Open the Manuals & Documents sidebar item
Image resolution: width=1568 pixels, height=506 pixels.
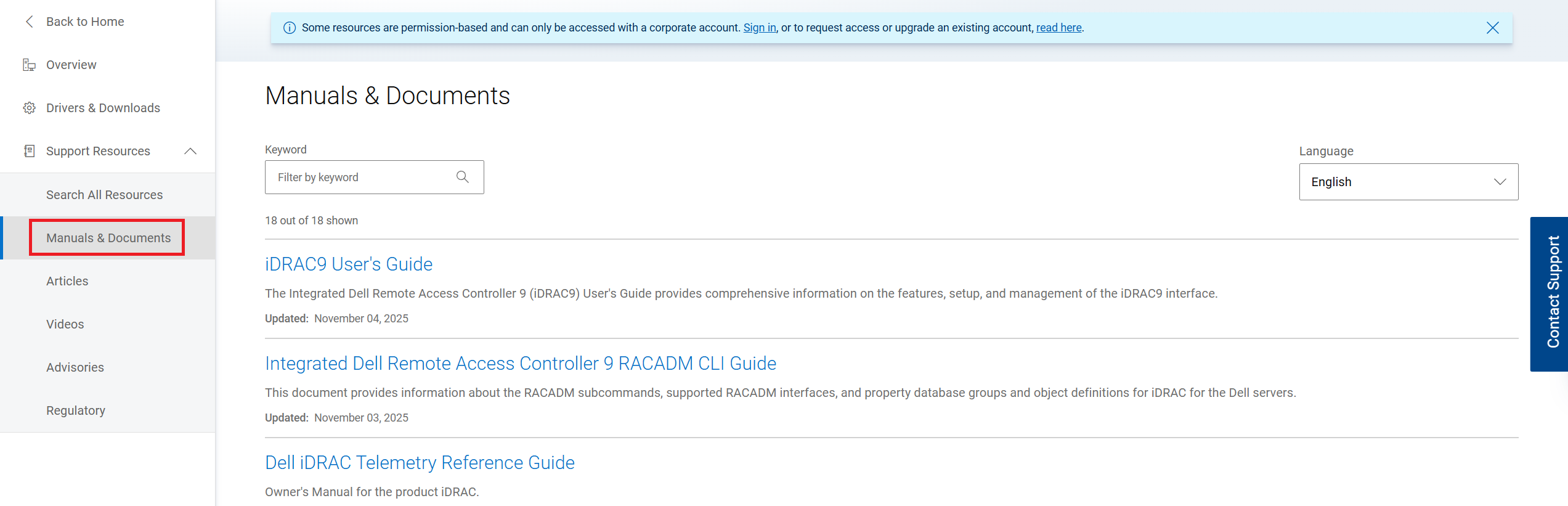pyautogui.click(x=108, y=238)
